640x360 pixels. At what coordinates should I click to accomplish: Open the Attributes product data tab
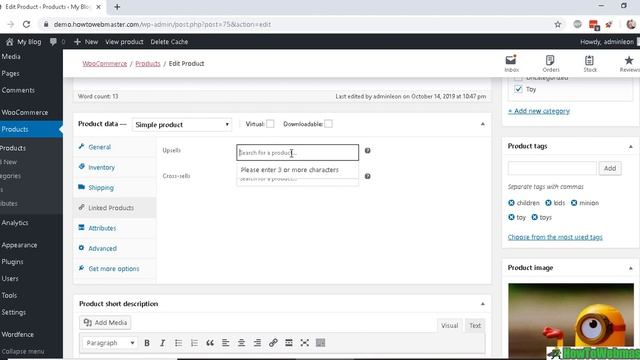(x=115, y=228)
